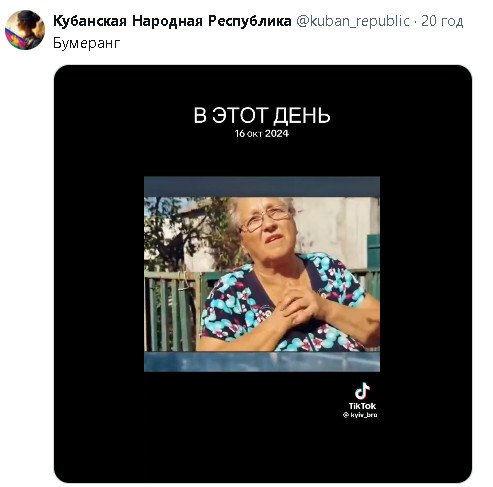493x487 pixels.
Task: Click the @kyiv_bro watermark username
Action: click(x=360, y=415)
